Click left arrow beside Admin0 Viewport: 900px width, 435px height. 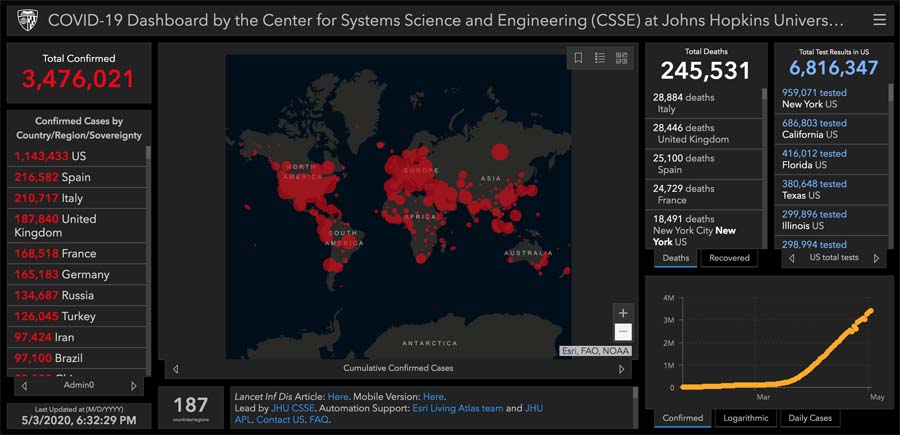tap(24, 386)
